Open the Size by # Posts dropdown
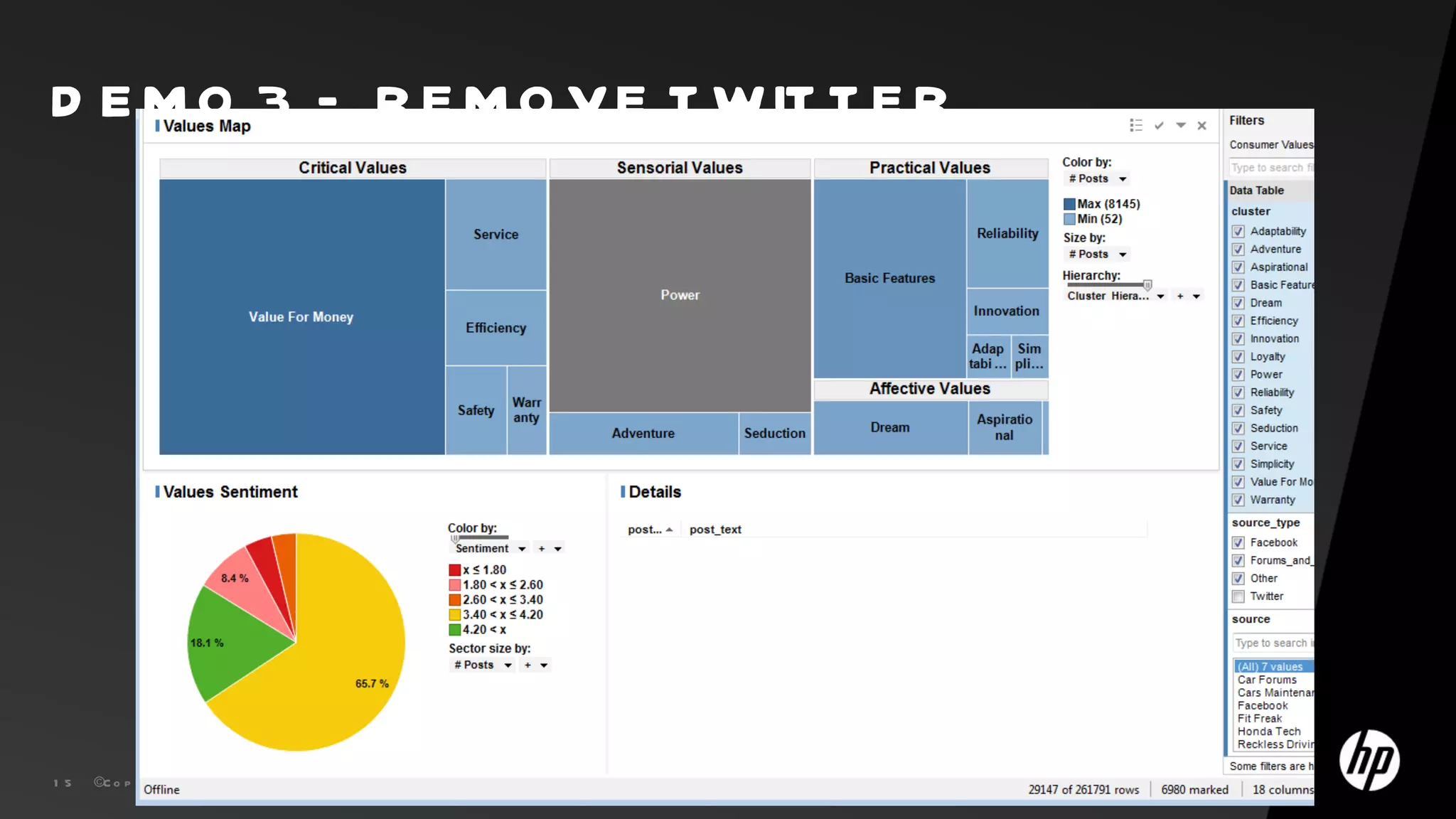This screenshot has height=819, width=1456. coord(1123,255)
